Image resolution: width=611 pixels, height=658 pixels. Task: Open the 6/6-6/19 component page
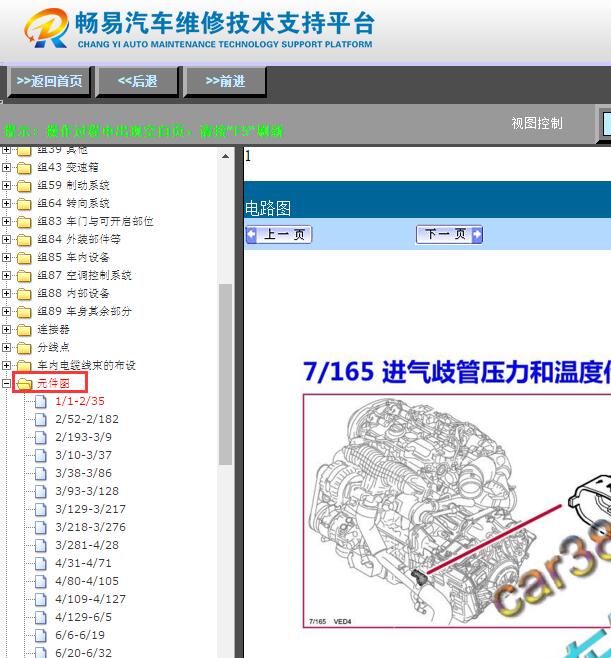80,636
